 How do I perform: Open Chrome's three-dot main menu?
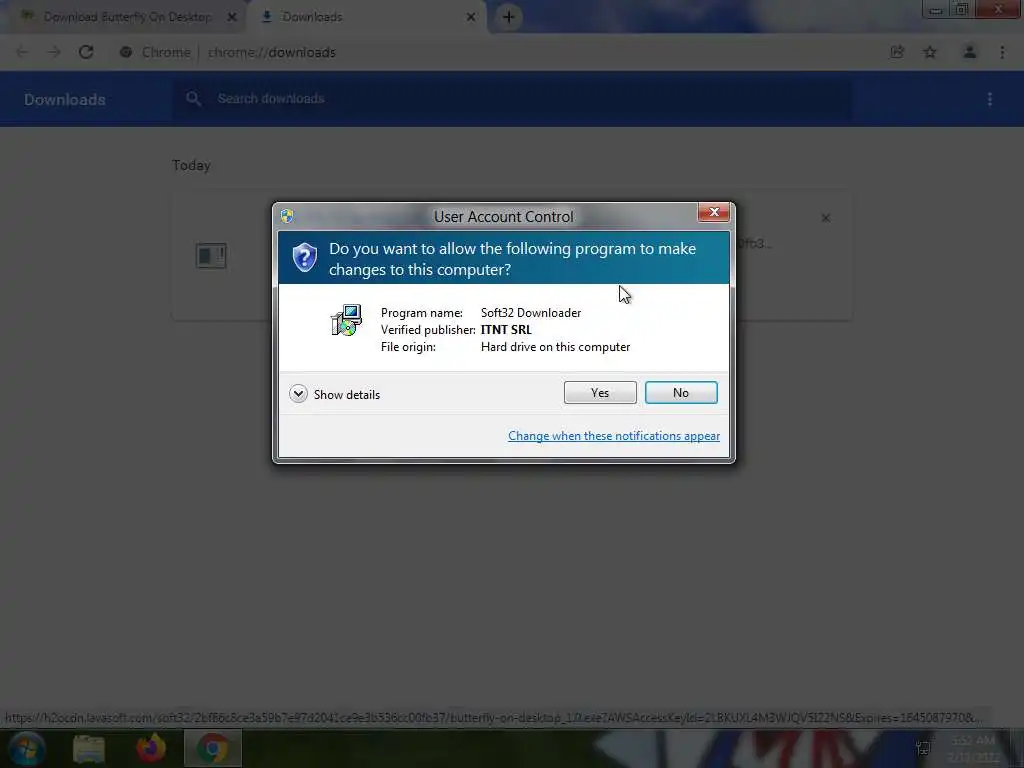(1002, 52)
